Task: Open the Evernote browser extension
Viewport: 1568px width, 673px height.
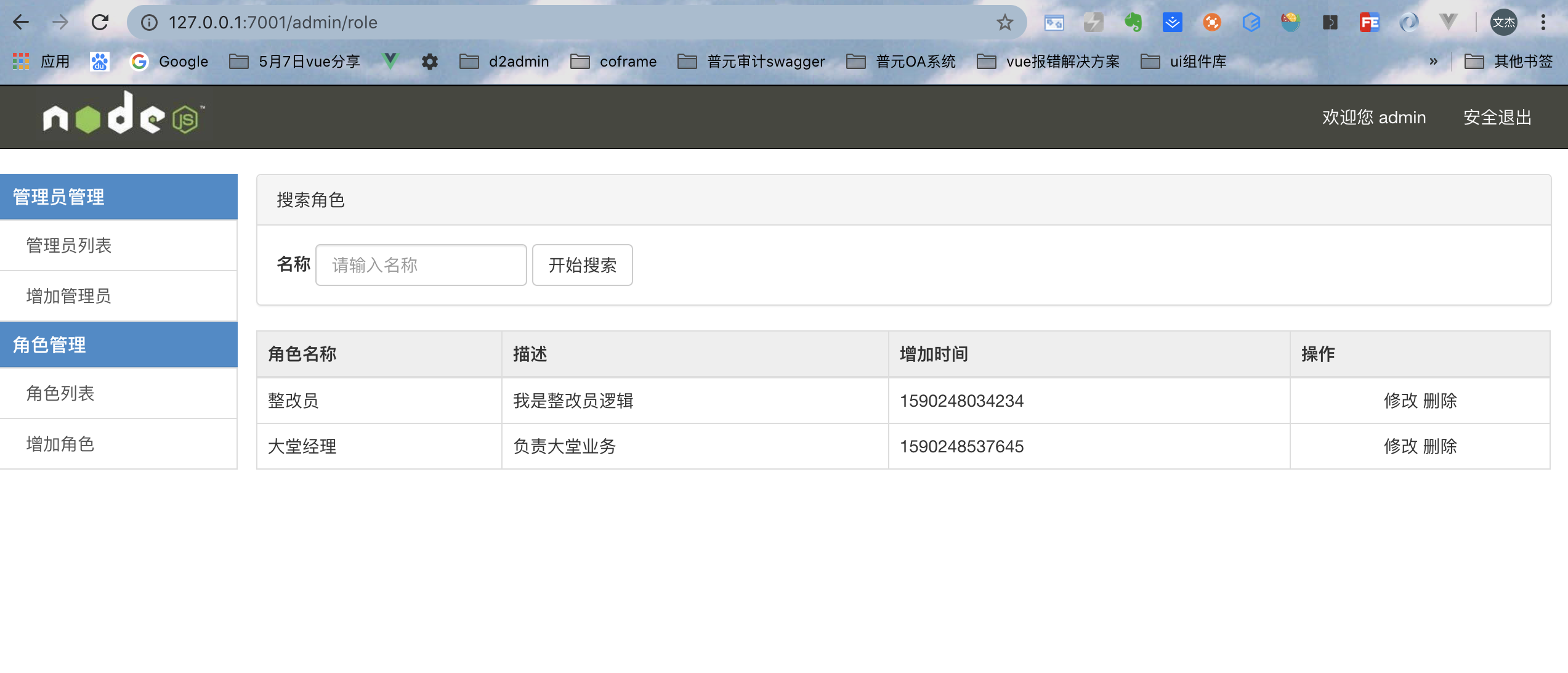Action: [x=1134, y=22]
